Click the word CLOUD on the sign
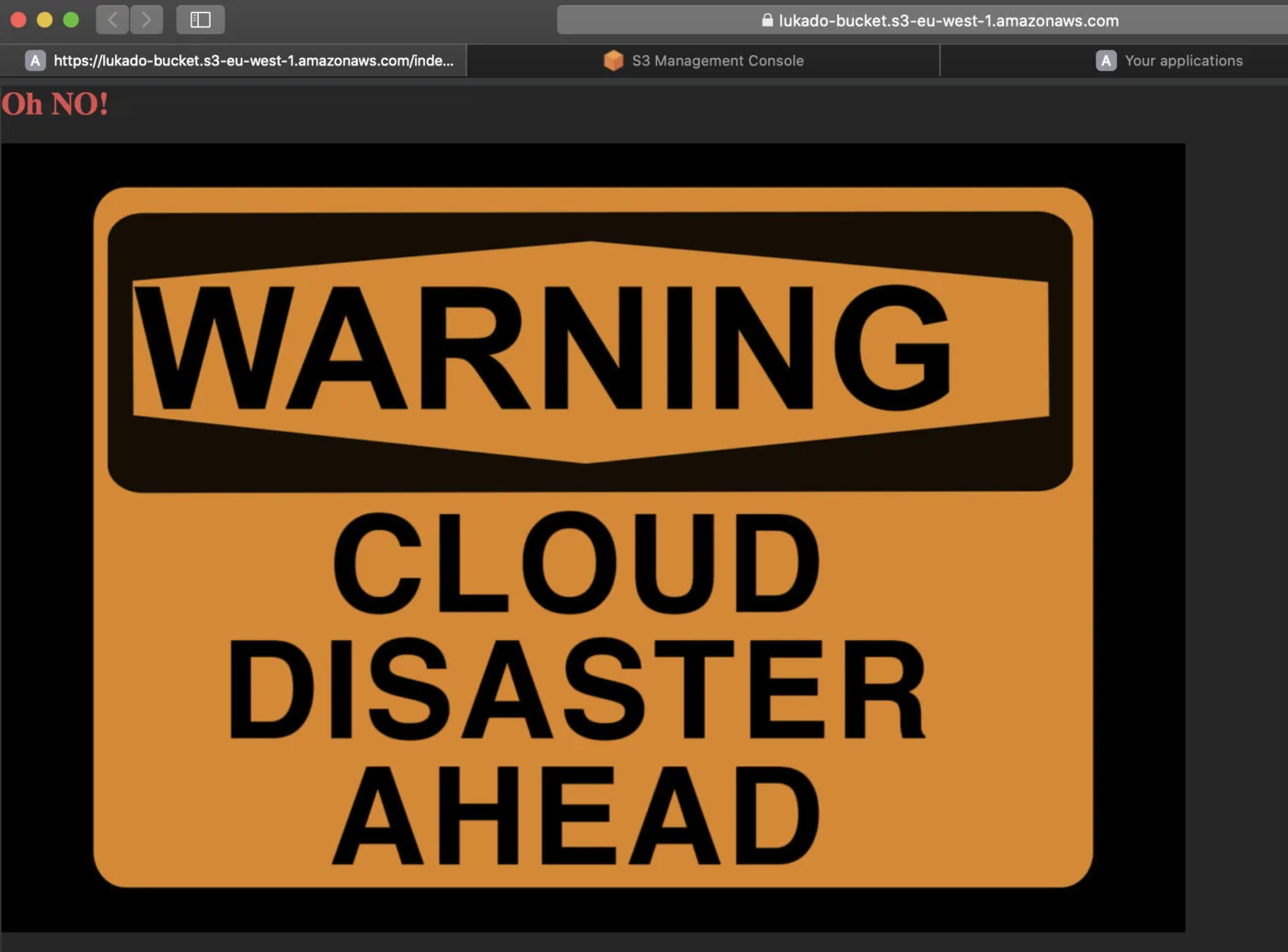This screenshot has height=952, width=1288. pyautogui.click(x=576, y=563)
